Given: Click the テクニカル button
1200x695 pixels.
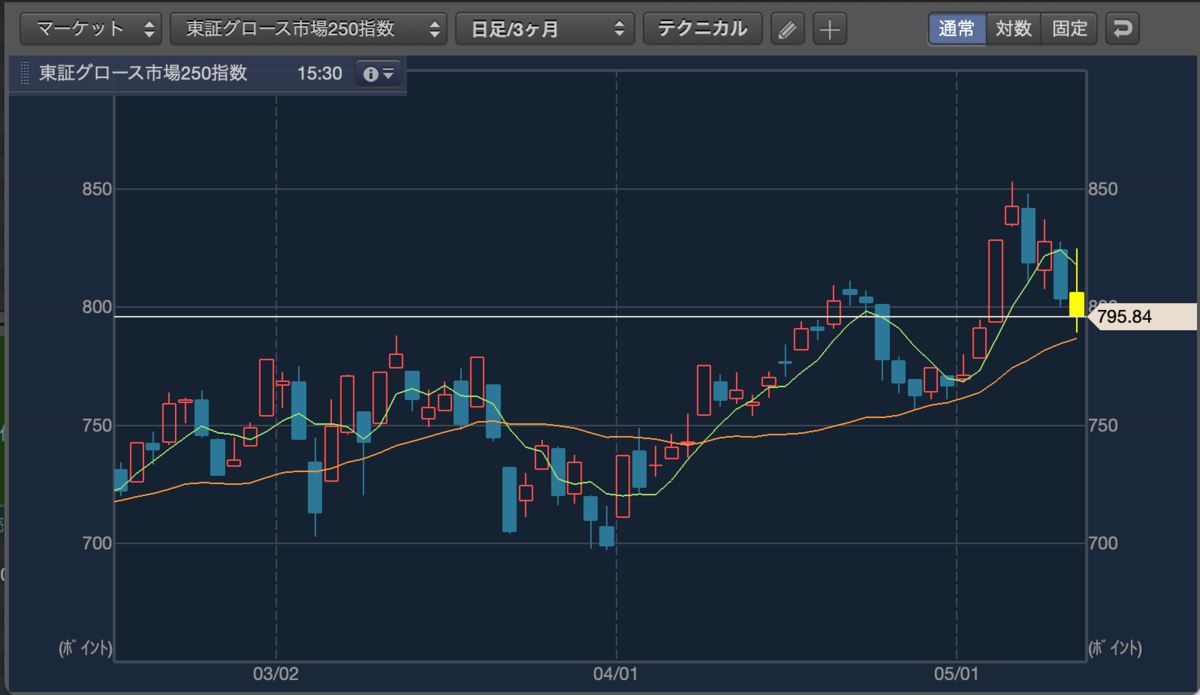Looking at the screenshot, I should tap(702, 28).
